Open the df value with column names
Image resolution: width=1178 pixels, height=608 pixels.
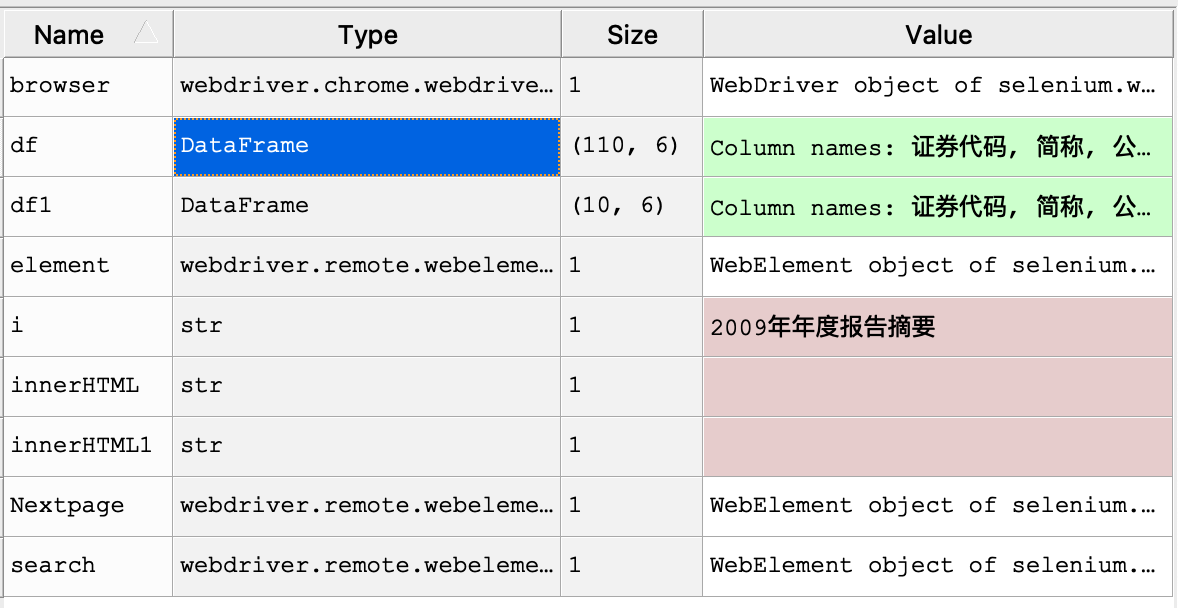[x=938, y=147]
